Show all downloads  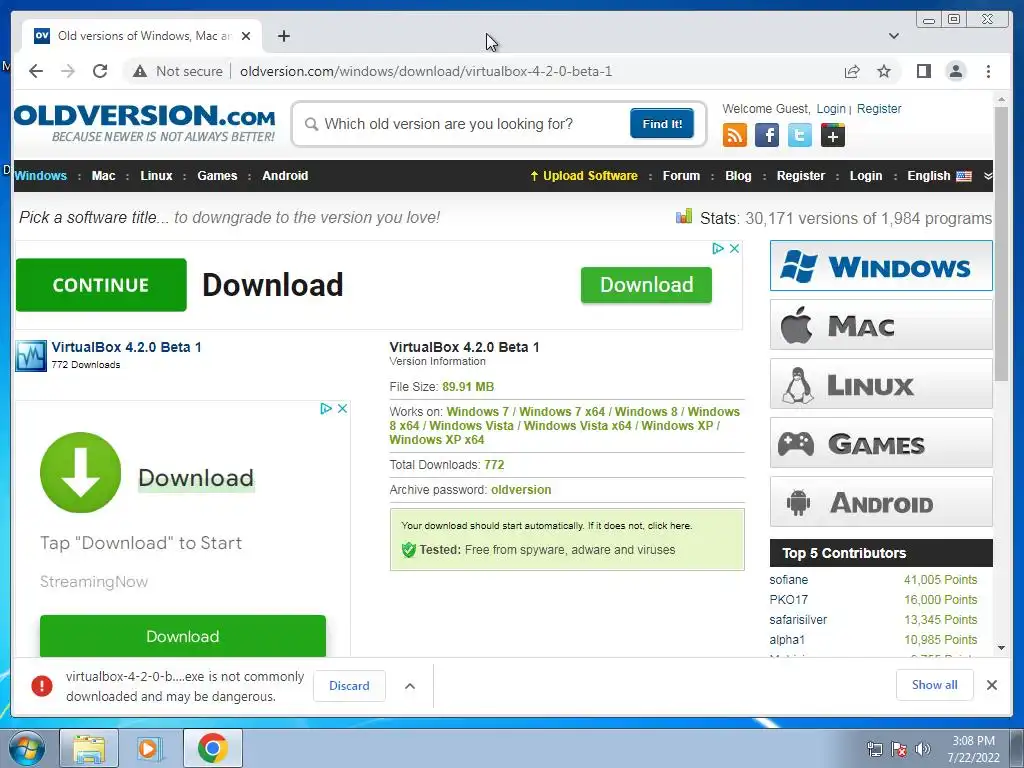pos(935,685)
